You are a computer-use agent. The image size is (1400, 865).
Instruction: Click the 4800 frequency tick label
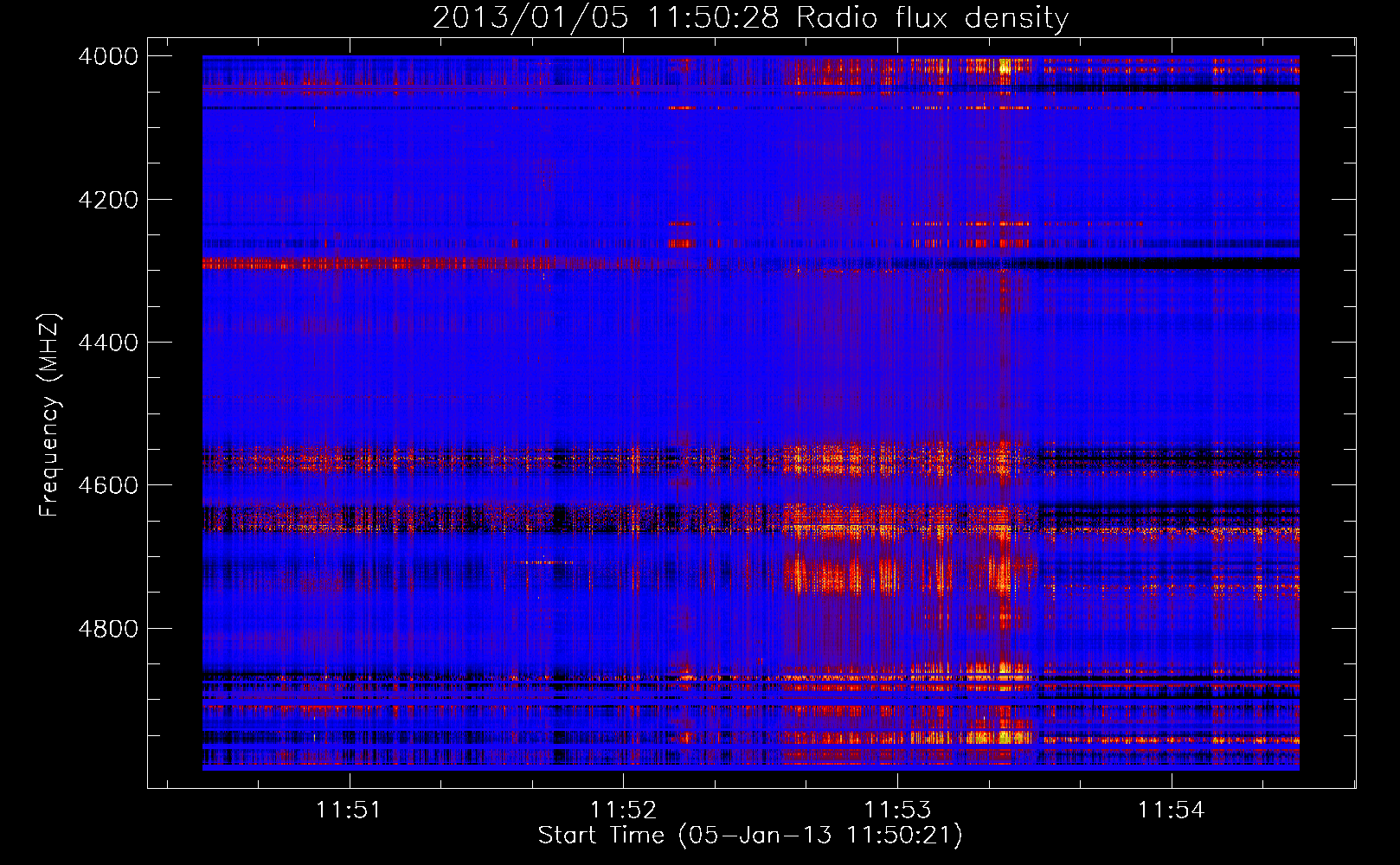coord(108,628)
